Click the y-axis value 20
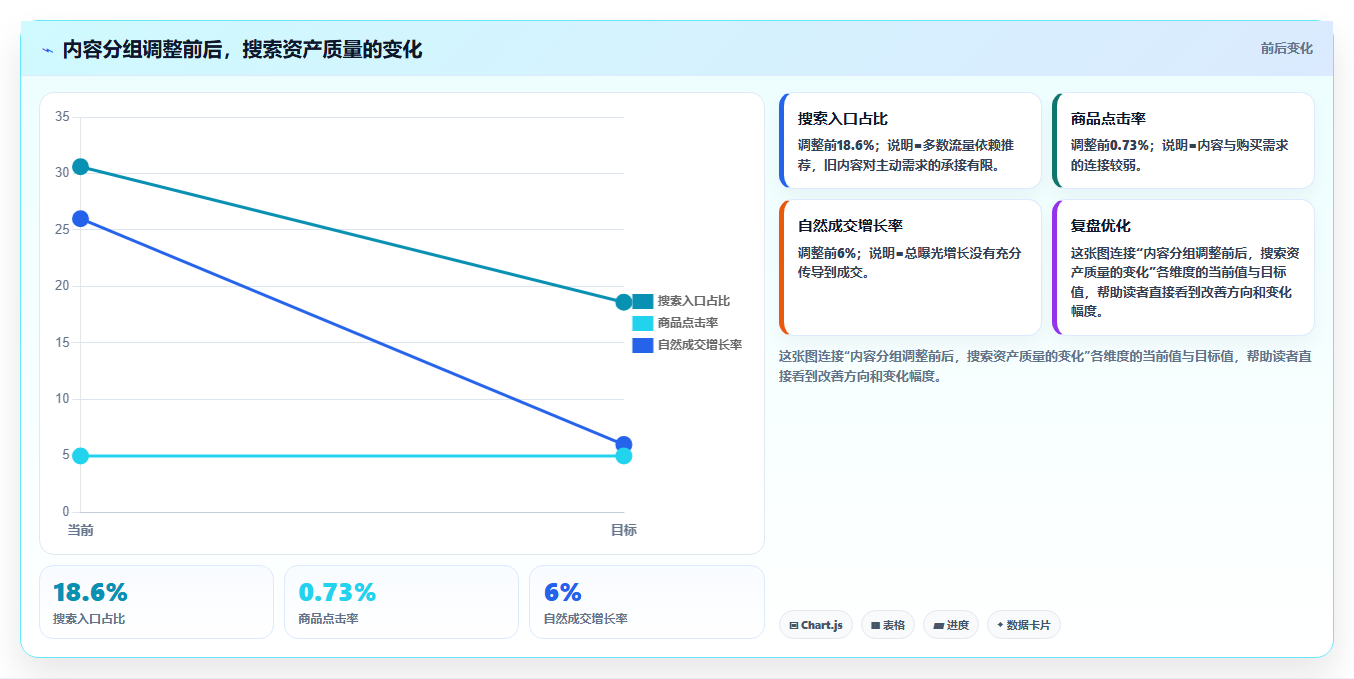Viewport: 1354px width, 679px height. 62,286
